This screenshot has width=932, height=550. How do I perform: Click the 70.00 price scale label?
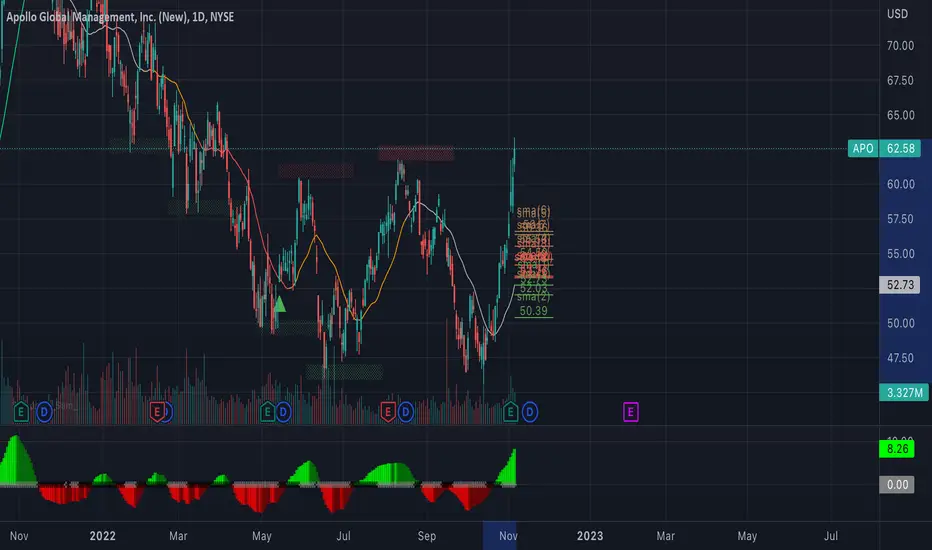click(900, 45)
